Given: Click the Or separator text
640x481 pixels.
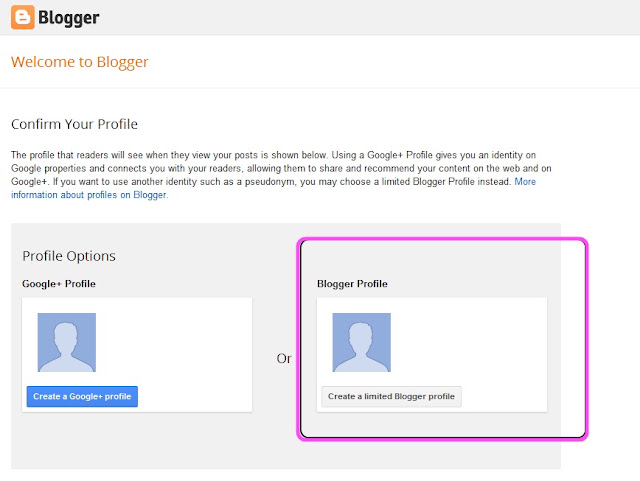Looking at the screenshot, I should click(284, 359).
